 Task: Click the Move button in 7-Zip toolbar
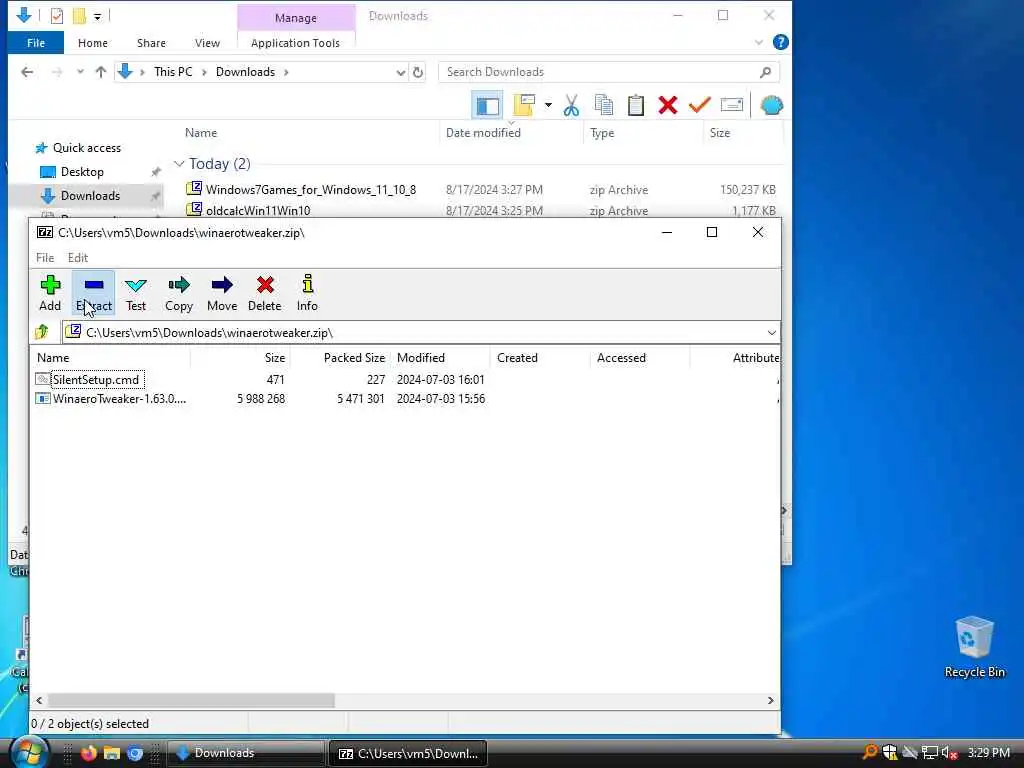[222, 293]
